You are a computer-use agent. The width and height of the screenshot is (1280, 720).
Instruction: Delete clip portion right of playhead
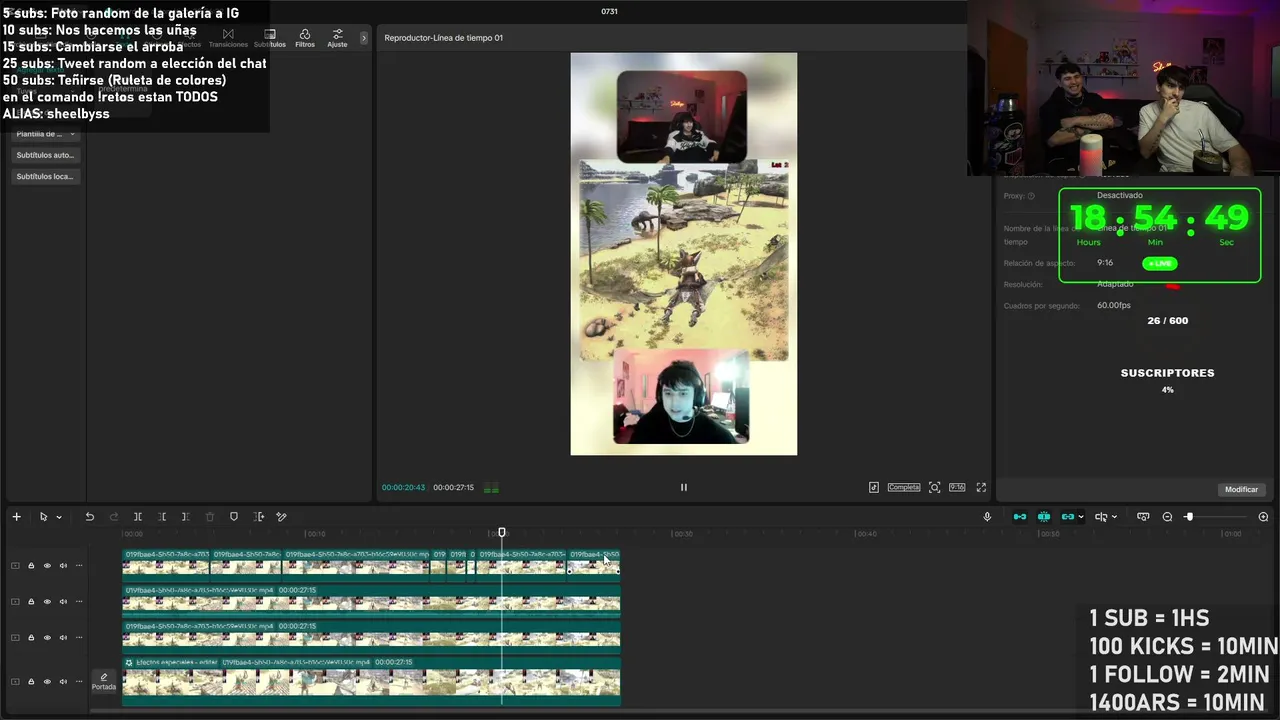185,517
